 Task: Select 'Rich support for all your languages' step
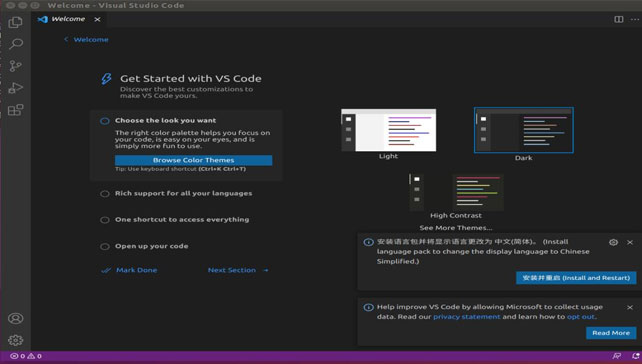pyautogui.click(x=183, y=193)
